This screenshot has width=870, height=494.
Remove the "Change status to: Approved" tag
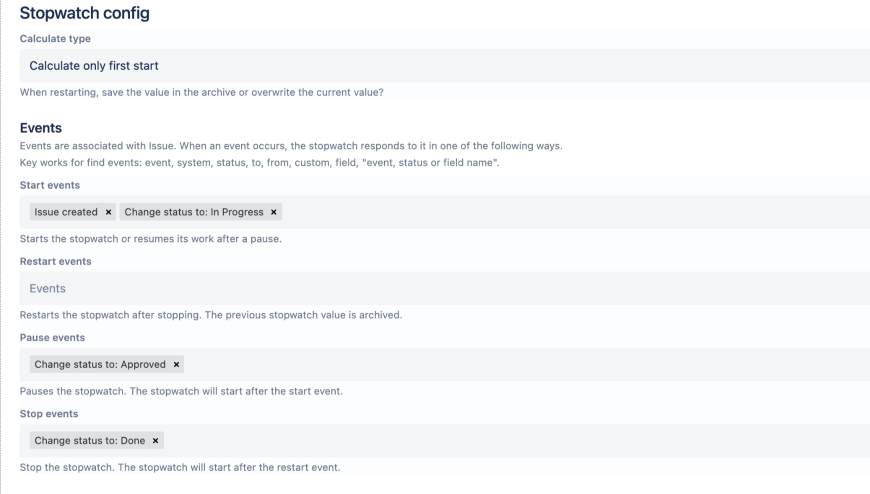177,364
